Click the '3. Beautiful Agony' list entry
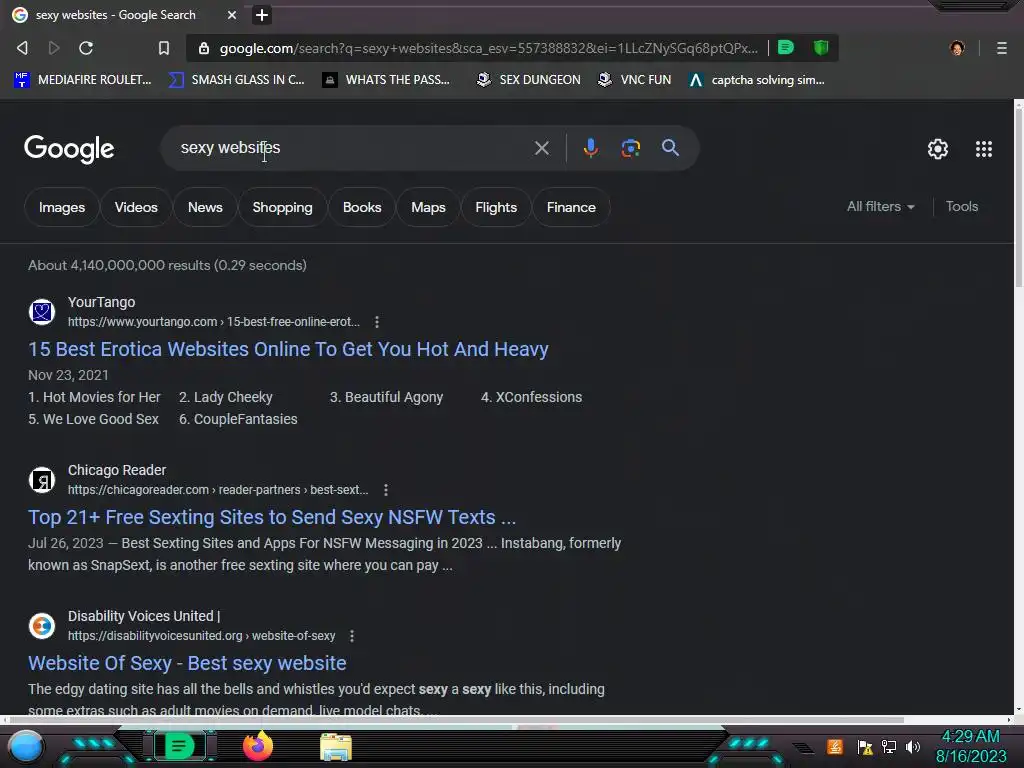1024x768 pixels. (386, 397)
